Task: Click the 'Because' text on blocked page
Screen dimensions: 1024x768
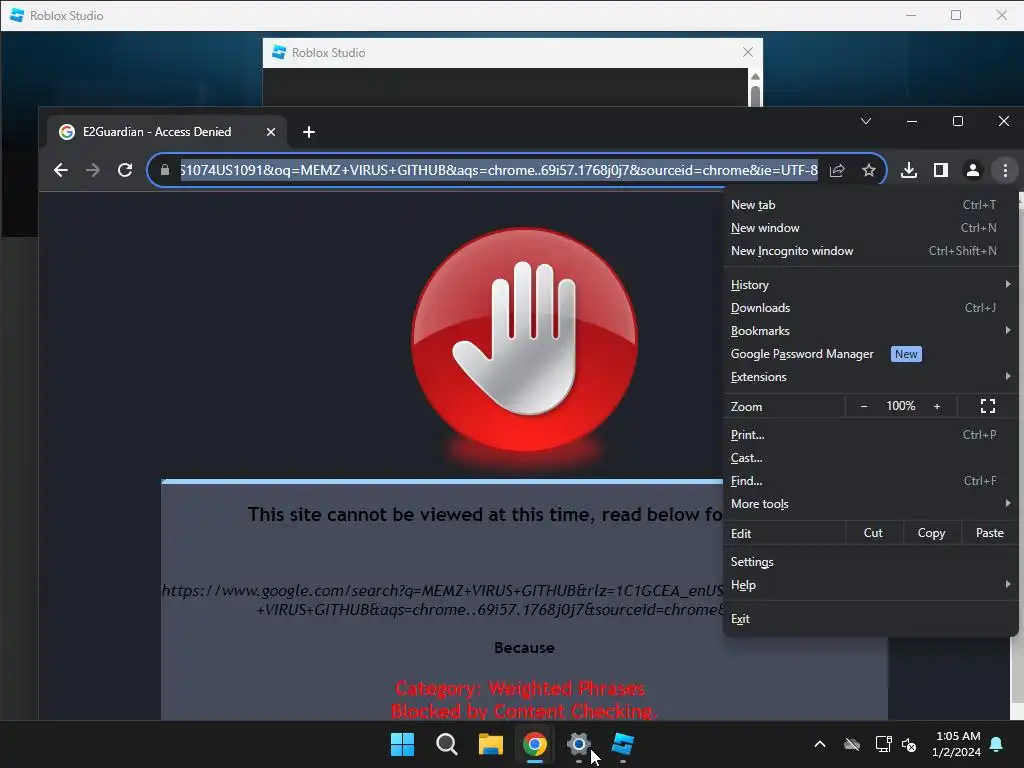Action: coord(524,648)
